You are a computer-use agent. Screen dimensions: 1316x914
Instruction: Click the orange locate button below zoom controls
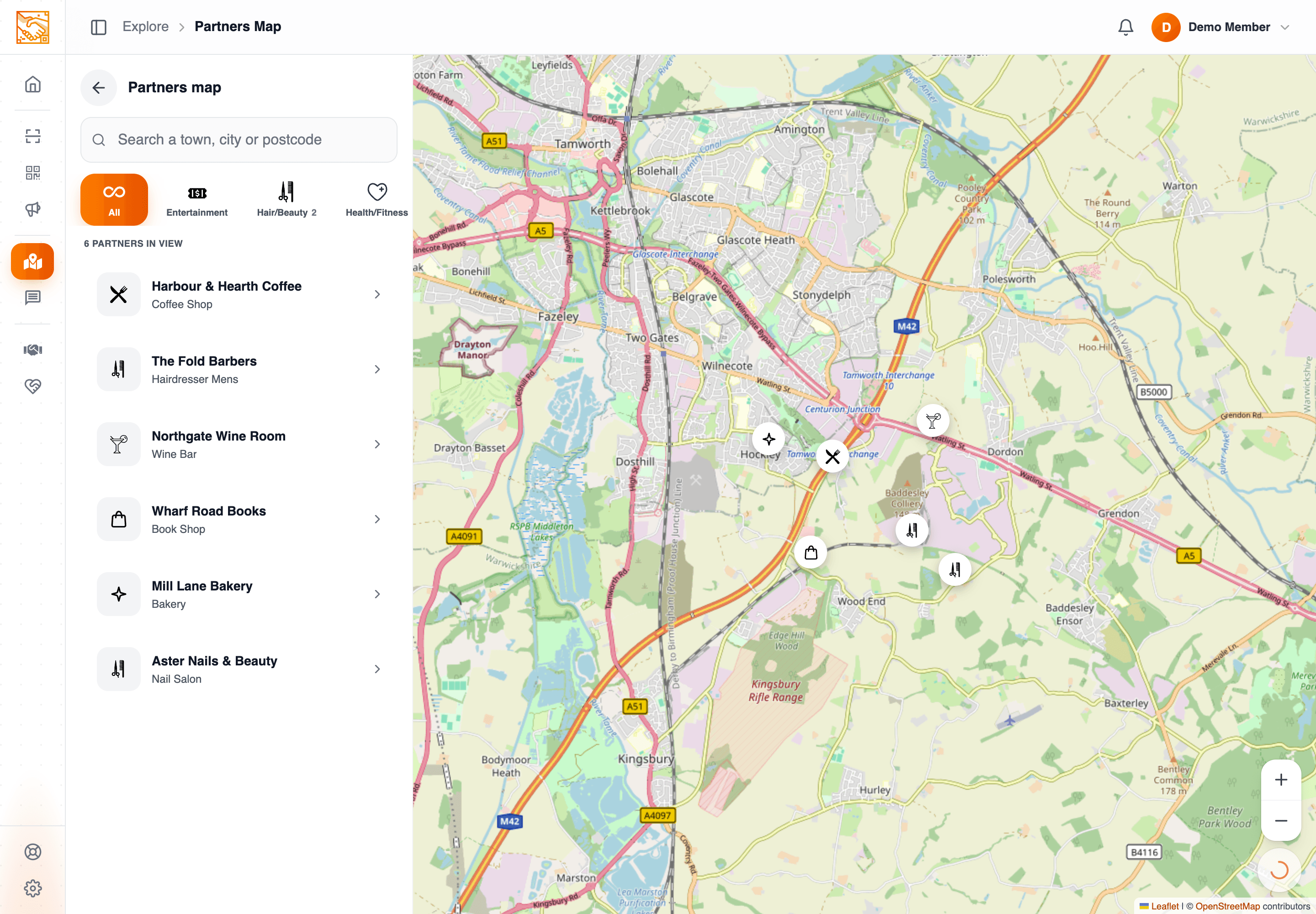1279,871
